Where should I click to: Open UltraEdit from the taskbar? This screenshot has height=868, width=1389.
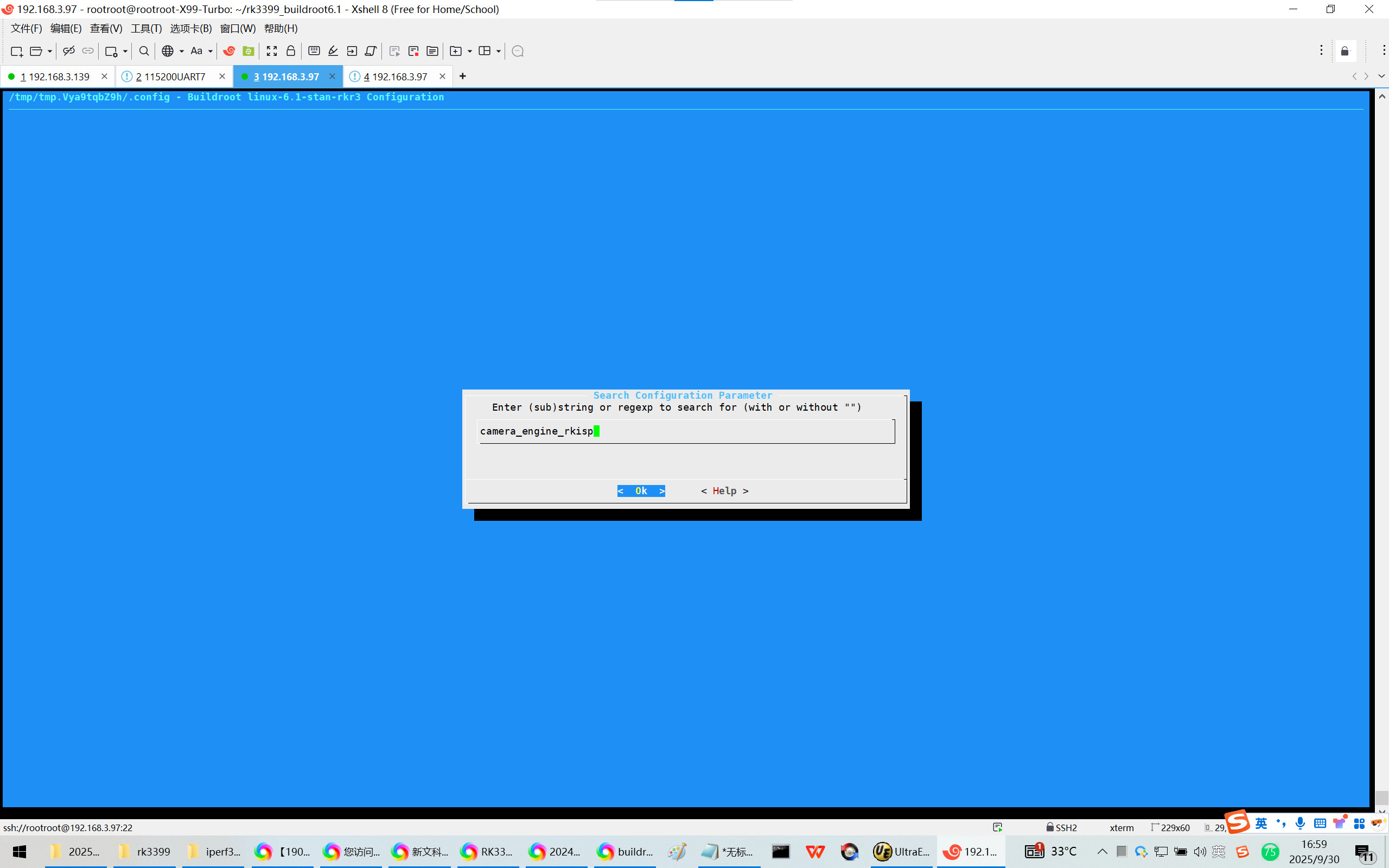pyautogui.click(x=901, y=851)
